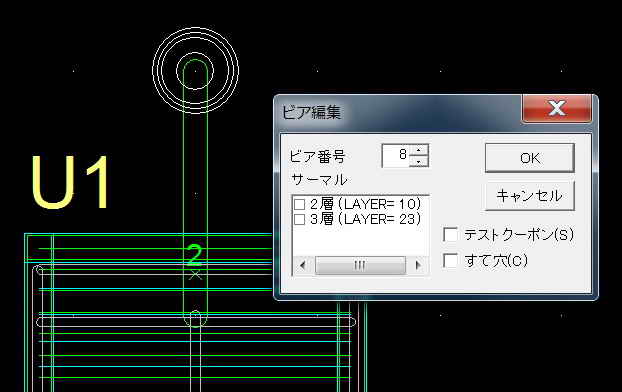Click the green pin number 2 label
The height and width of the screenshot is (392, 622).
tap(195, 255)
